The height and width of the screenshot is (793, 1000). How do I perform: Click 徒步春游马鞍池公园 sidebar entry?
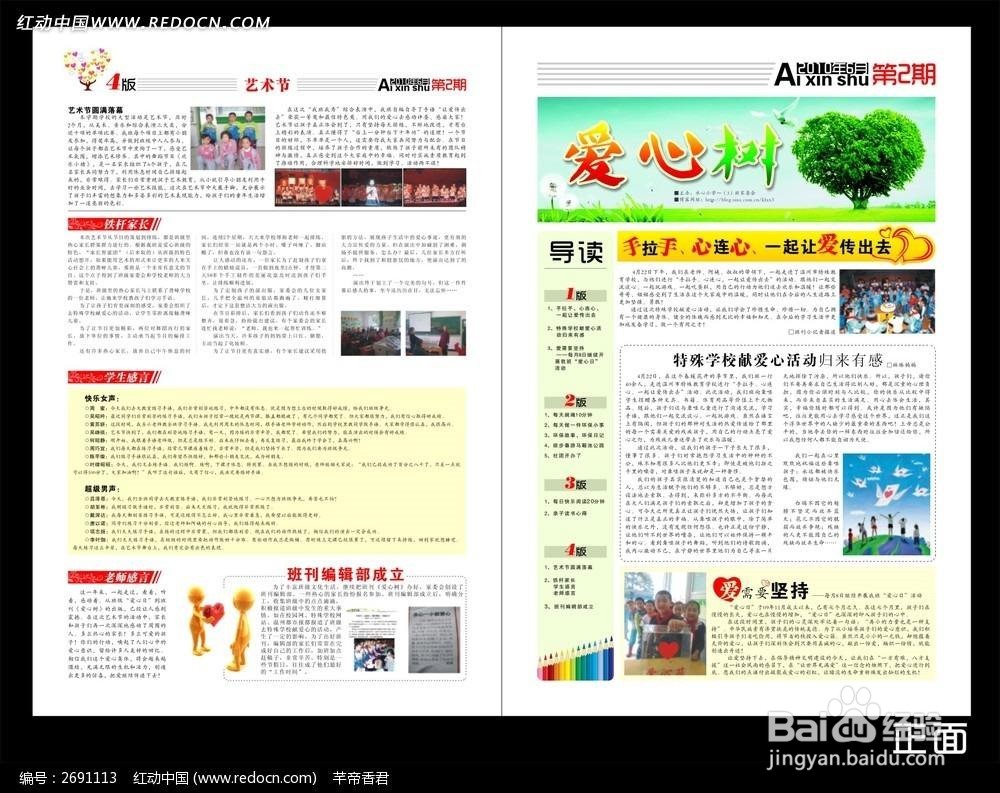click(x=575, y=445)
